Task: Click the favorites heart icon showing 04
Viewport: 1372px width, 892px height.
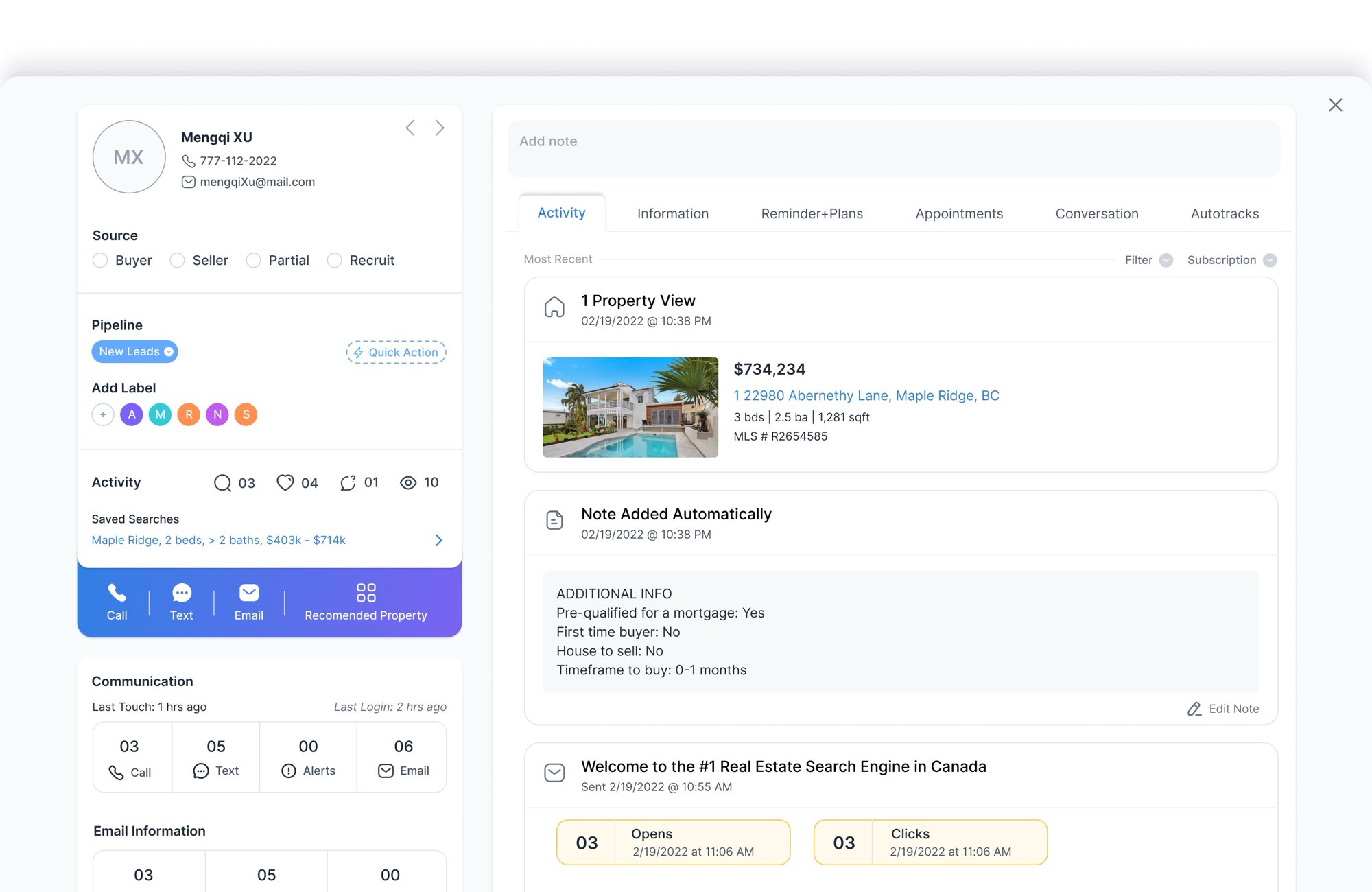Action: (285, 482)
